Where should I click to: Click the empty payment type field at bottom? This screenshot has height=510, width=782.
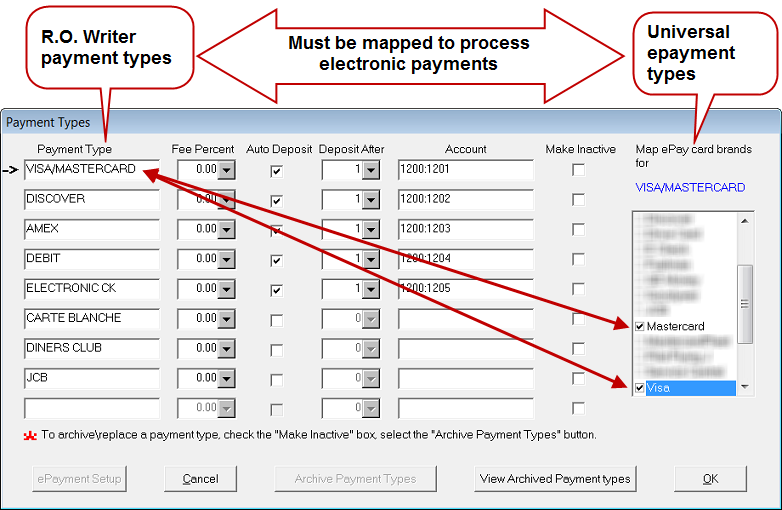coord(91,408)
